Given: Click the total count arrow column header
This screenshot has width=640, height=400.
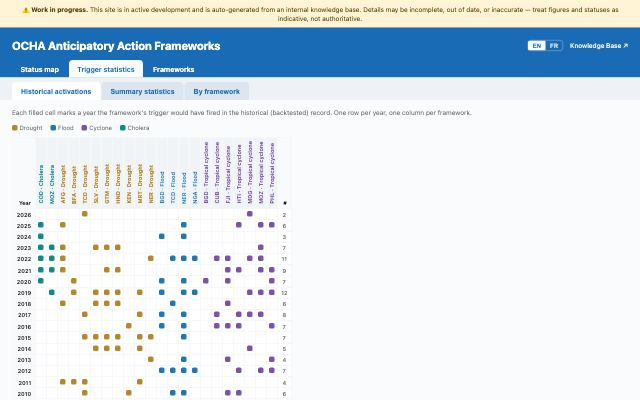Looking at the screenshot, I should [x=284, y=203].
